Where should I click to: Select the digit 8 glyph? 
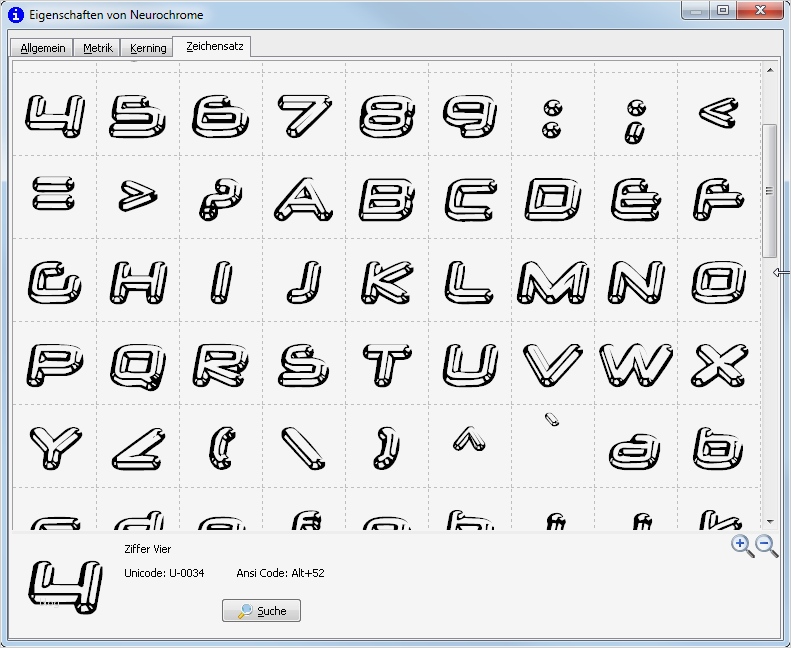tap(387, 115)
